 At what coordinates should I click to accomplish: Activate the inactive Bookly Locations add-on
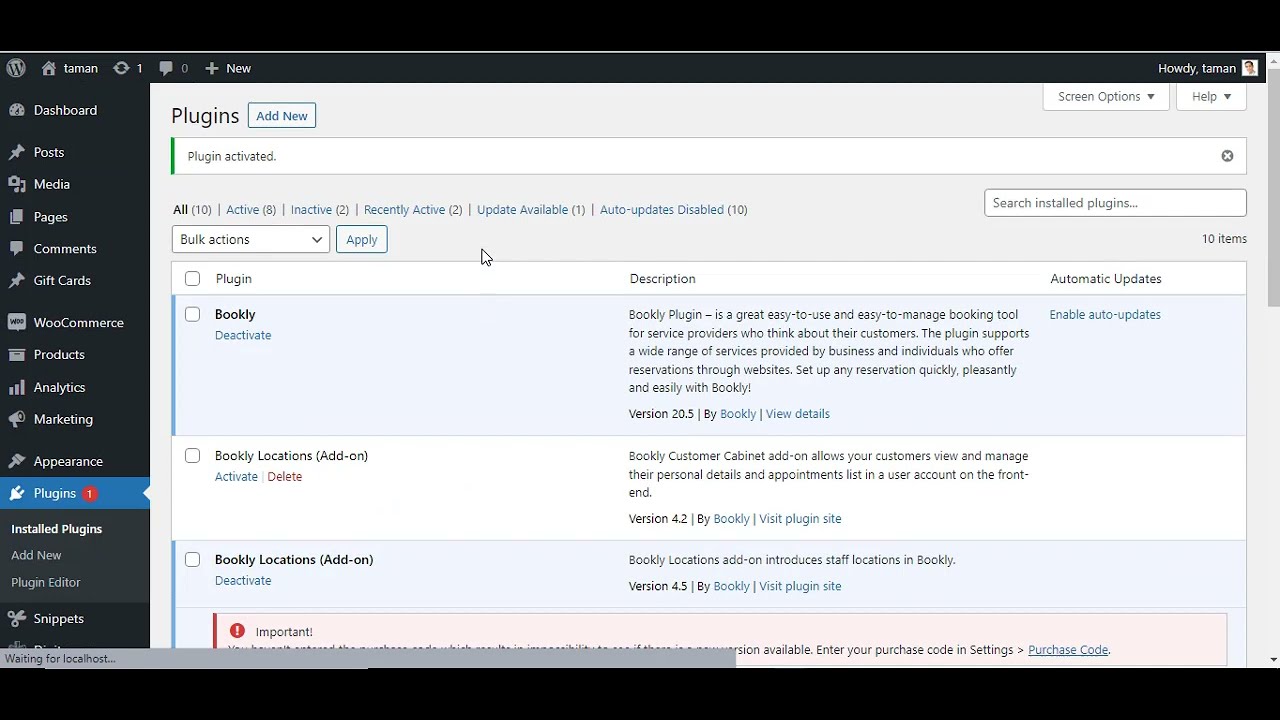click(236, 477)
